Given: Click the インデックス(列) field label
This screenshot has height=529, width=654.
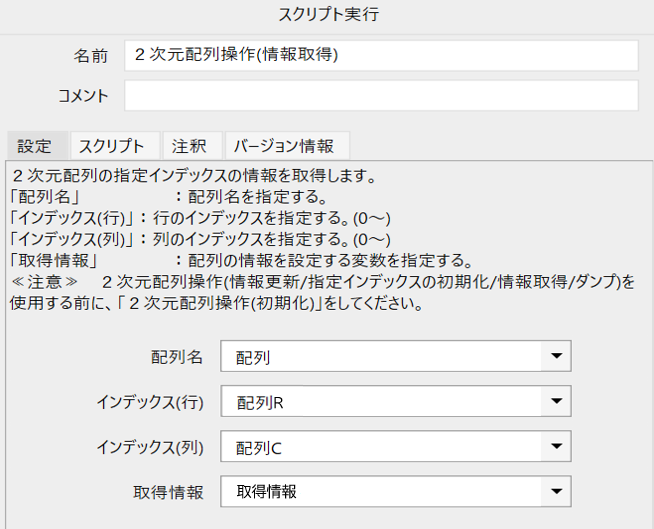Looking at the screenshot, I should [150, 447].
